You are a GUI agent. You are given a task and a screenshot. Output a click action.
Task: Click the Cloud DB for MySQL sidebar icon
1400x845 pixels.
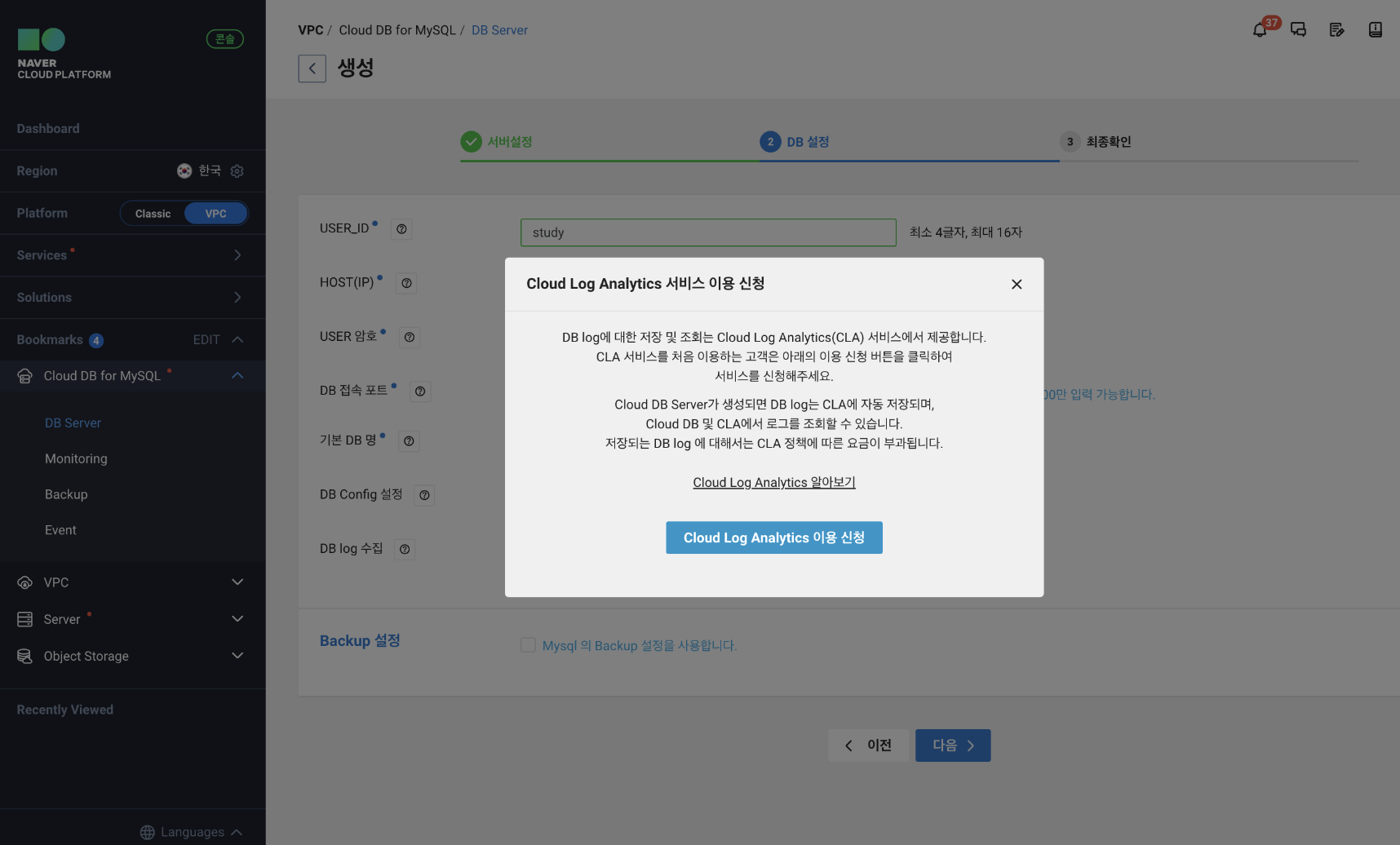coord(25,376)
